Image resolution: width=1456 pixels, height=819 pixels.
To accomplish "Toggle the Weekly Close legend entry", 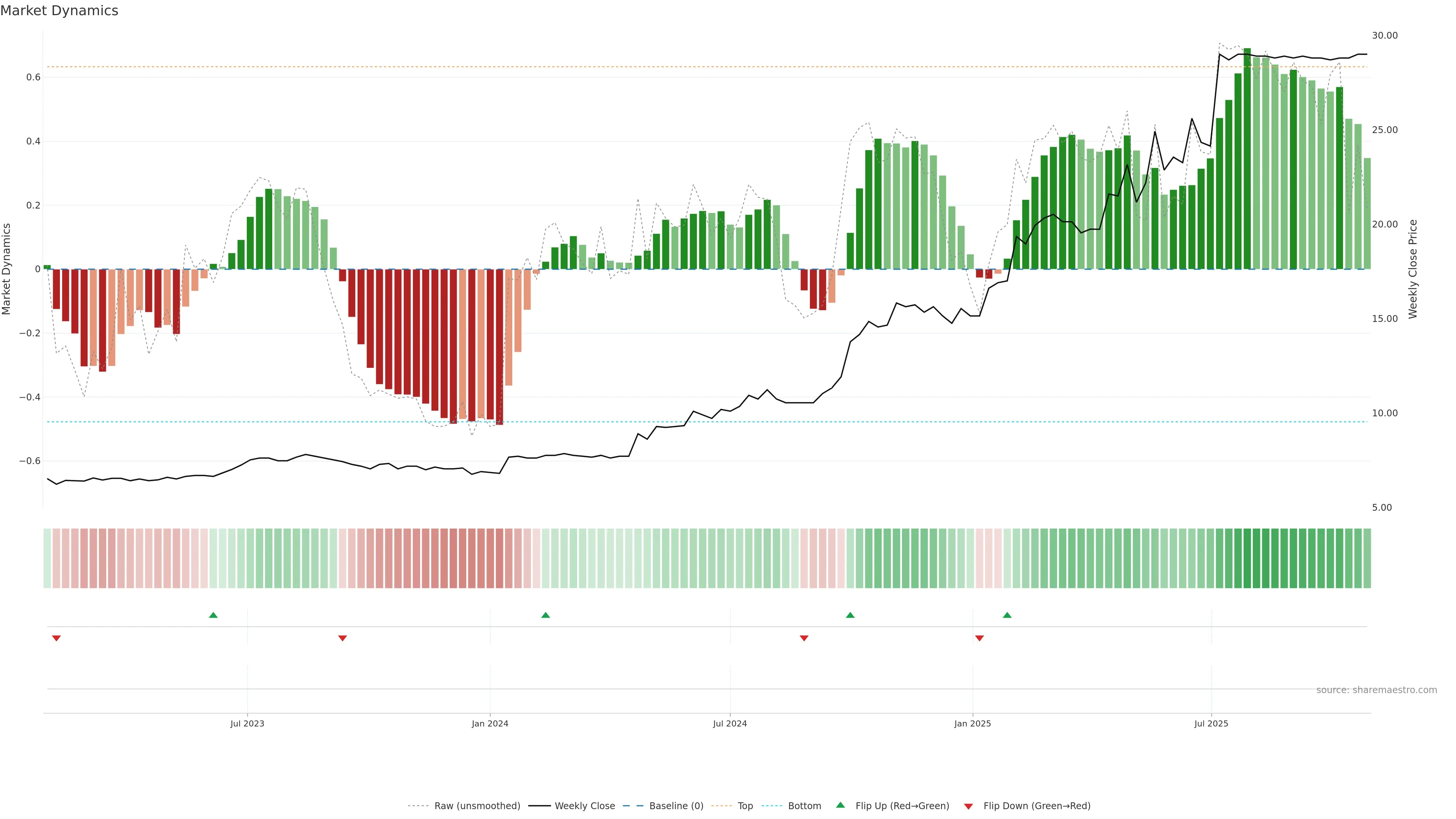I will coord(584,806).
